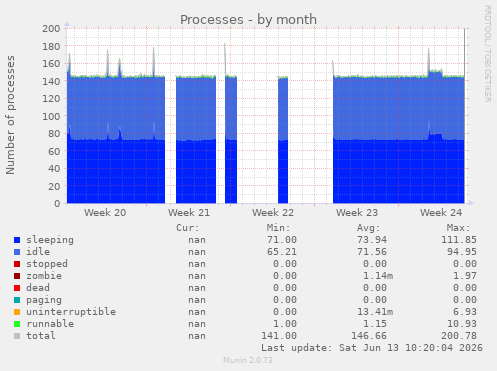
Task: Click the 'Max:' column header
Action: pos(458,228)
